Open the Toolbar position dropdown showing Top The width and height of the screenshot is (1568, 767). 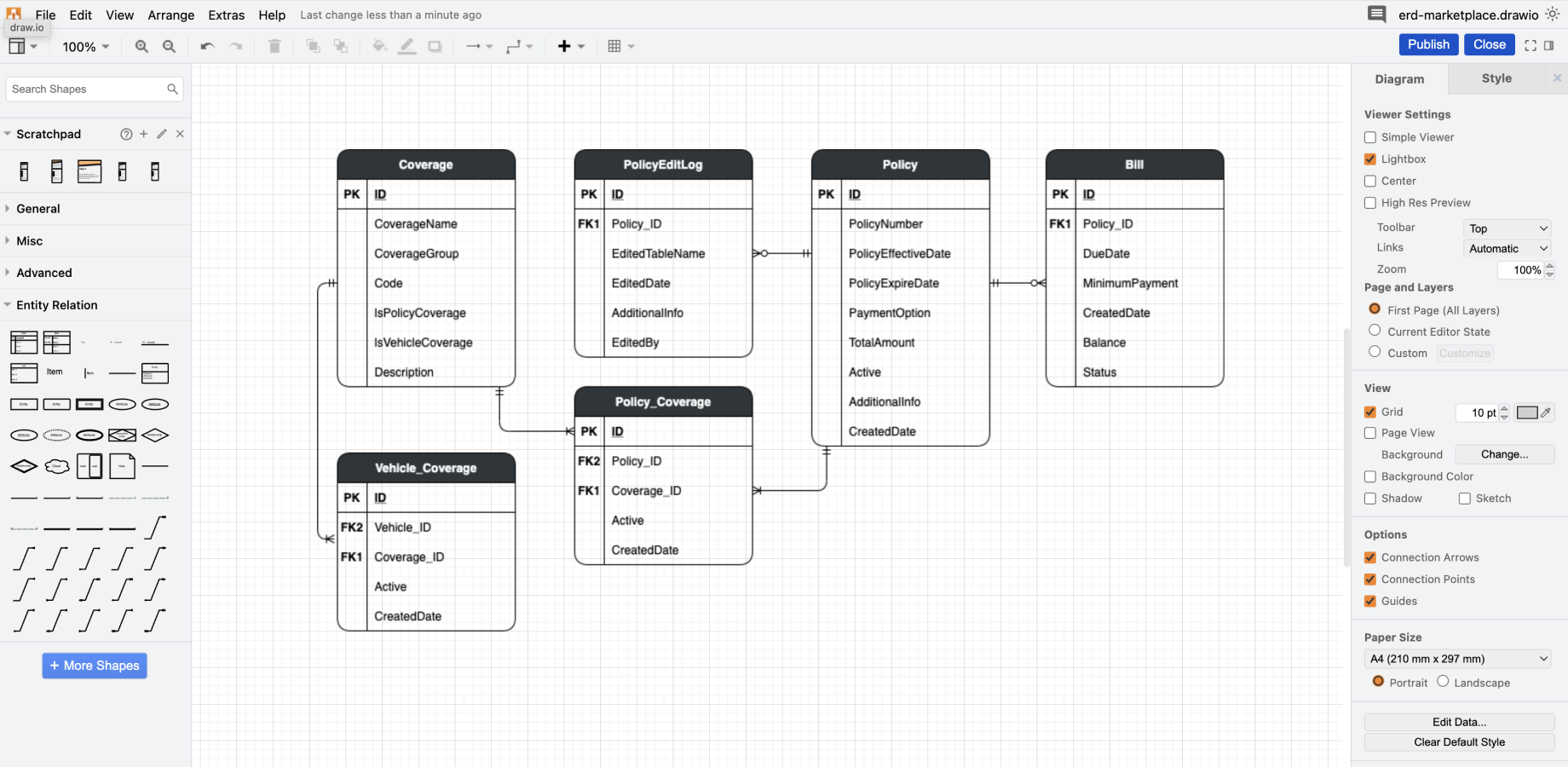coord(1507,228)
